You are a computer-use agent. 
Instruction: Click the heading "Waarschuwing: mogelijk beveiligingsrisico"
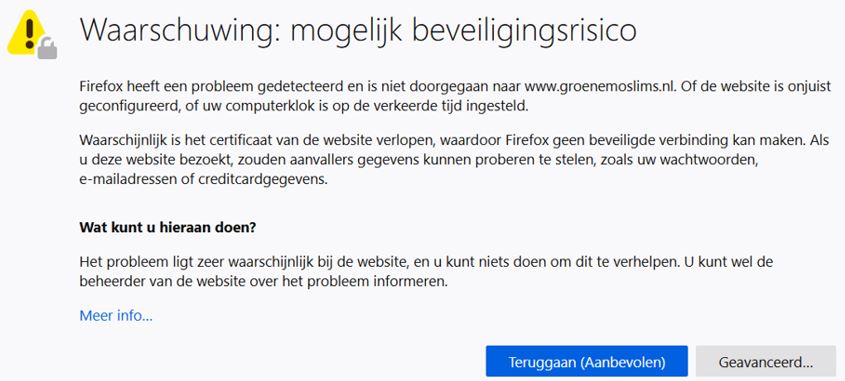[358, 30]
